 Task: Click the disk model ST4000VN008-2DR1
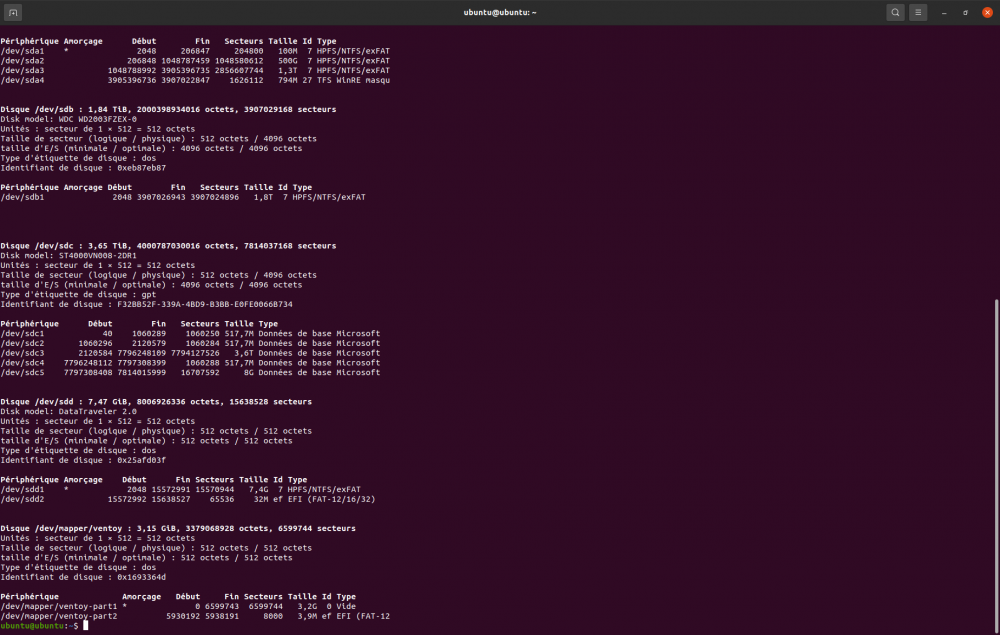(x=98, y=256)
